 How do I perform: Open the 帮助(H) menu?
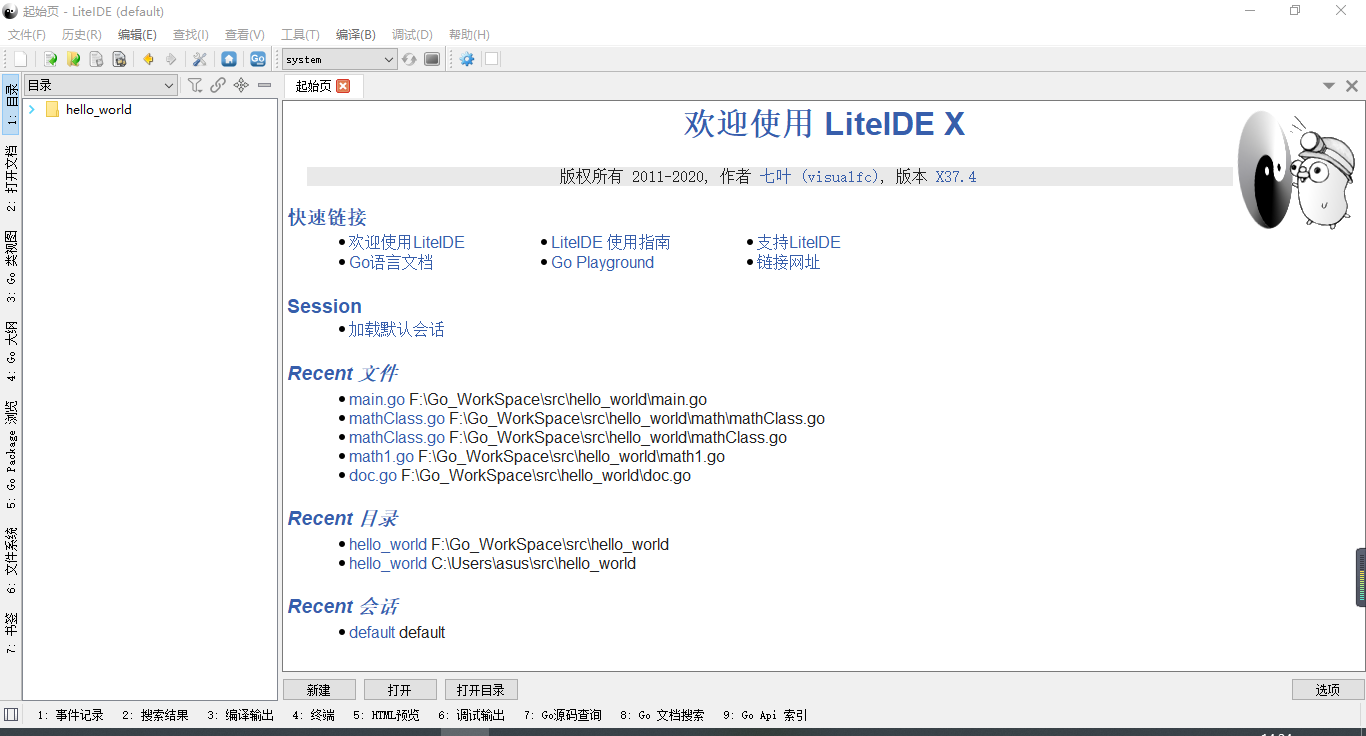pos(469,34)
